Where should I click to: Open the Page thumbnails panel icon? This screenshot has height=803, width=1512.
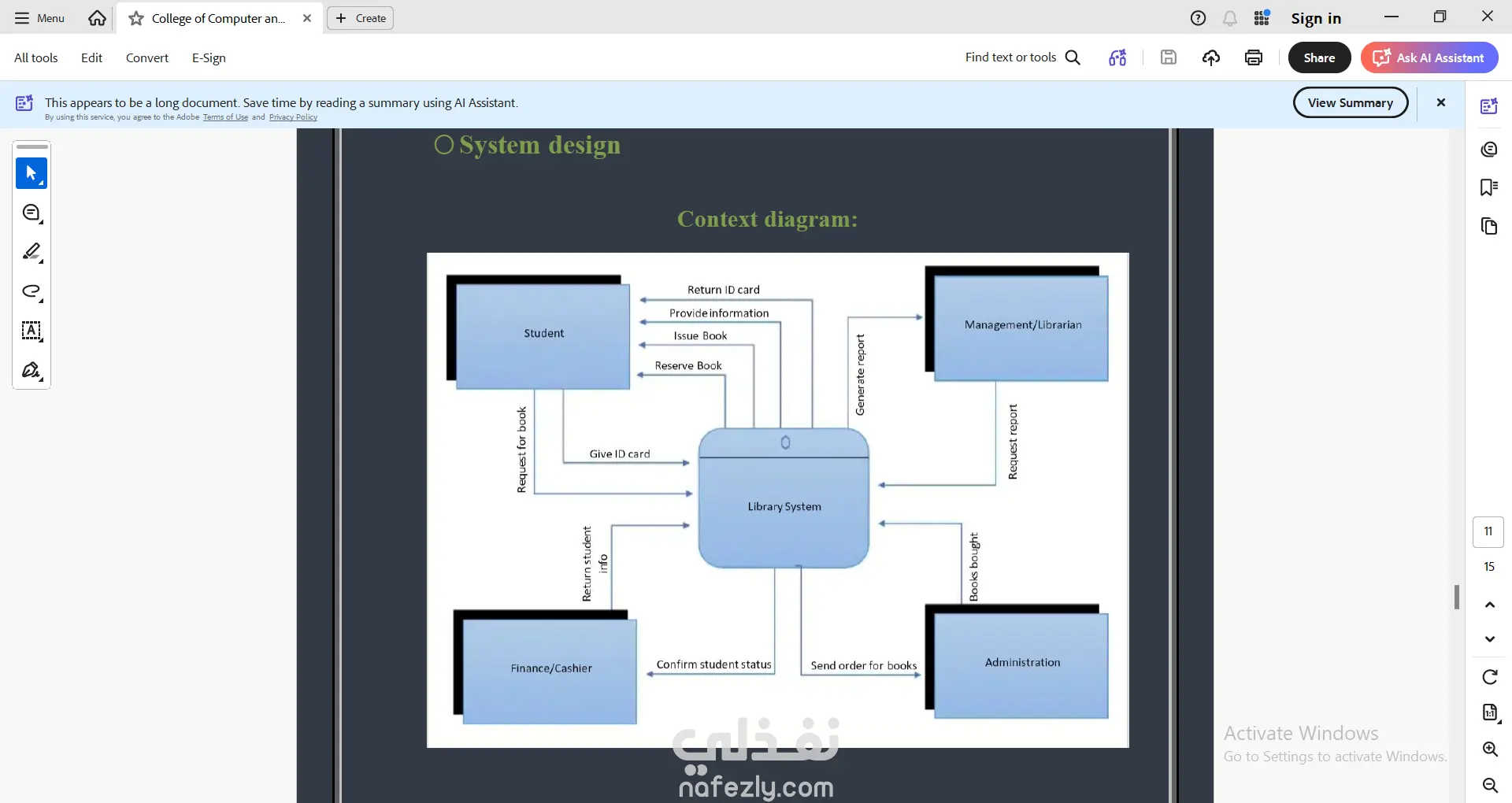(x=1489, y=226)
